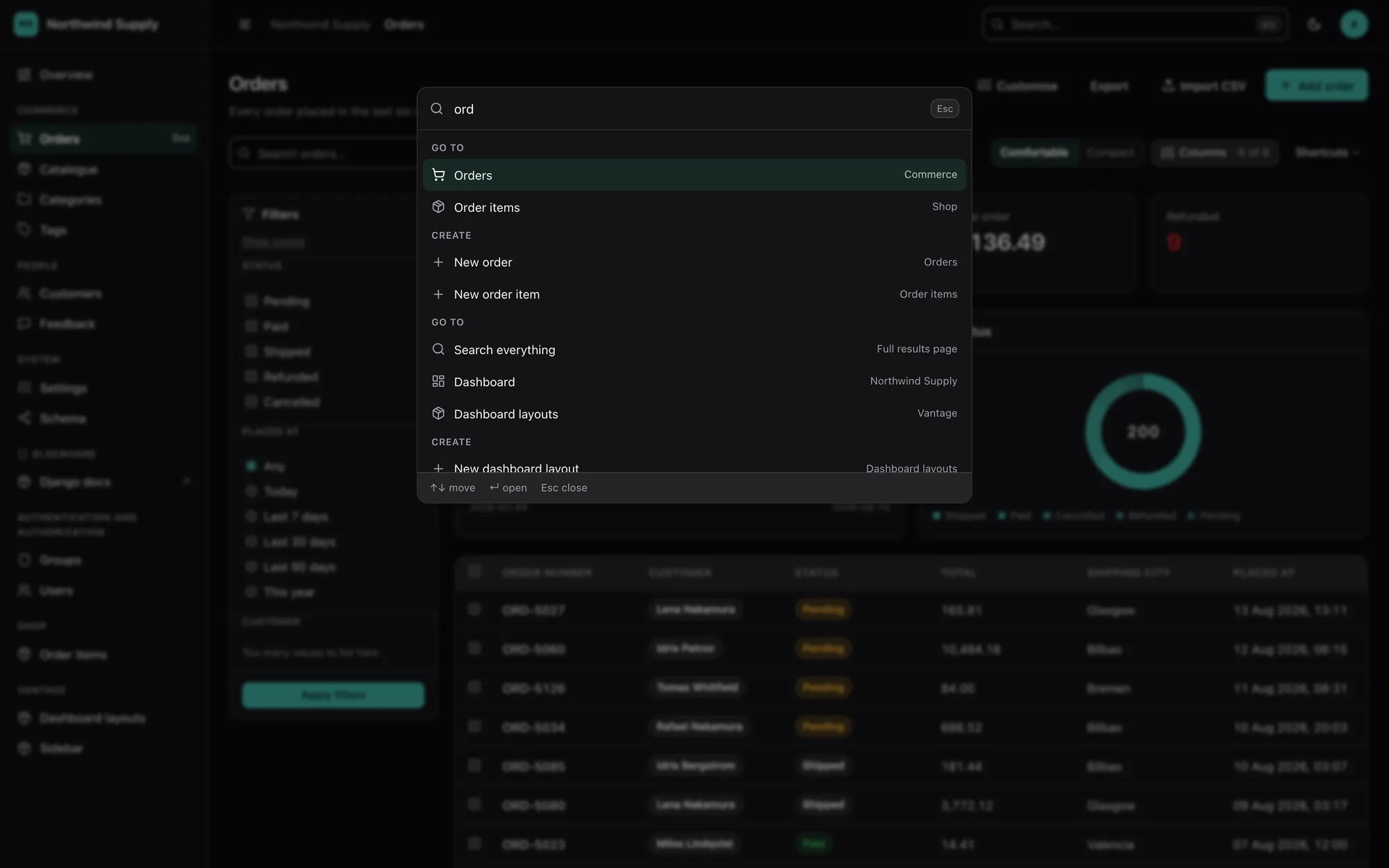Check the Shipped status filter
Viewport: 1389px width, 868px height.
(x=251, y=351)
